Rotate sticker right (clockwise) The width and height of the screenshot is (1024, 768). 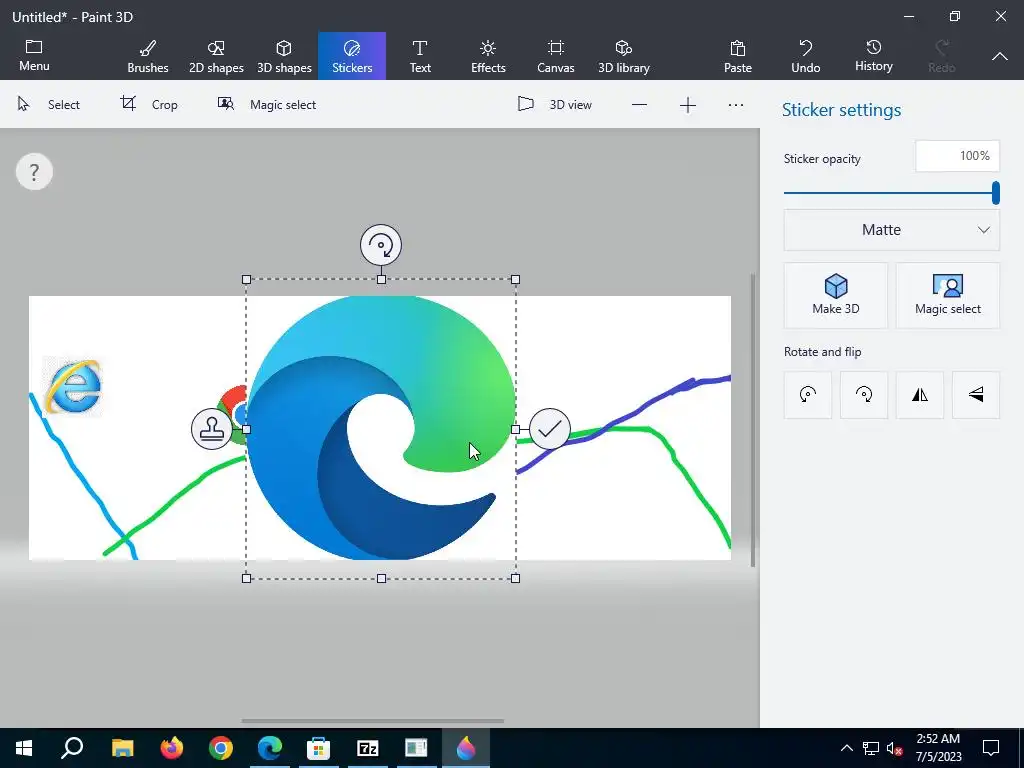[864, 394]
